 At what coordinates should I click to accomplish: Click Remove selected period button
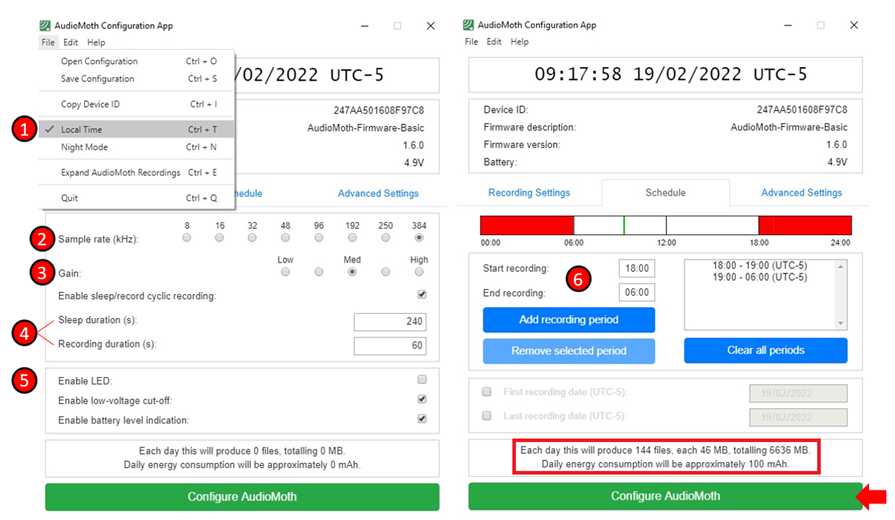pyautogui.click(x=569, y=351)
